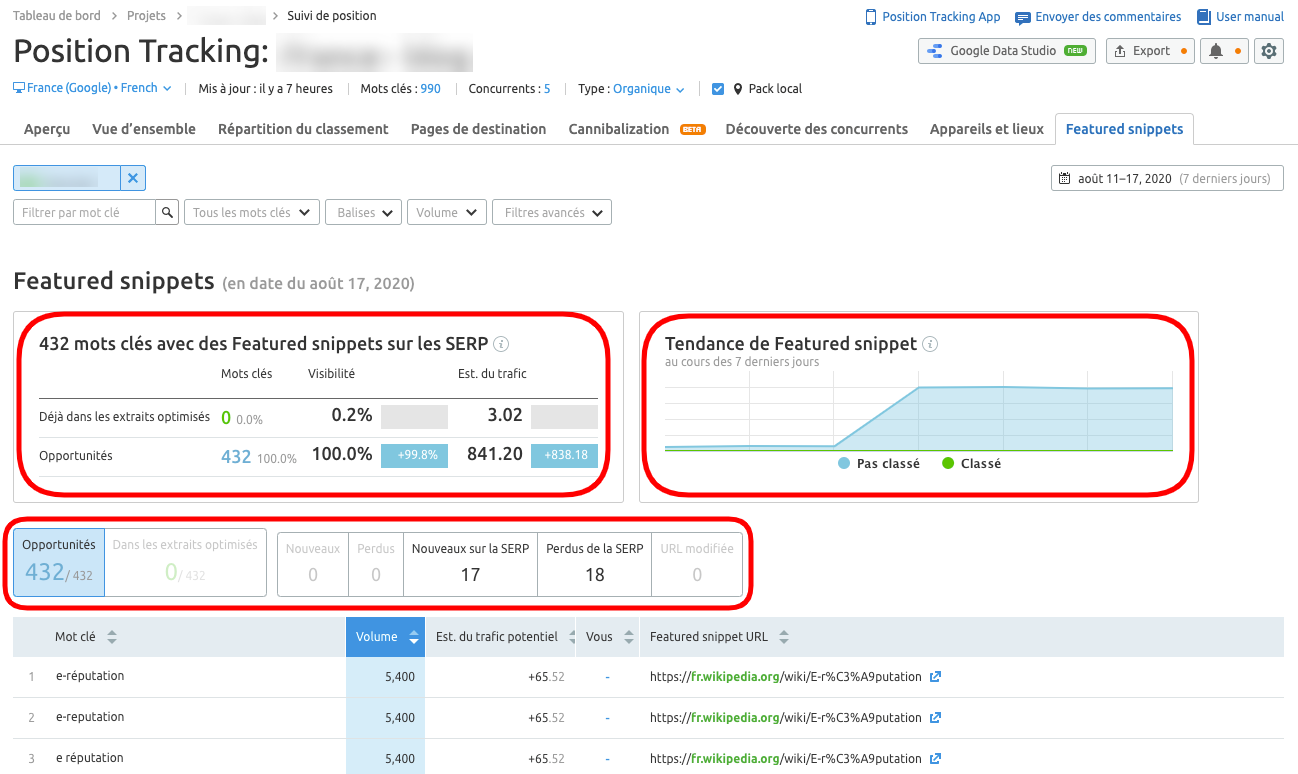Click info icon next to 432 mots clés heading
The width and height of the screenshot is (1298, 774).
coord(502,344)
